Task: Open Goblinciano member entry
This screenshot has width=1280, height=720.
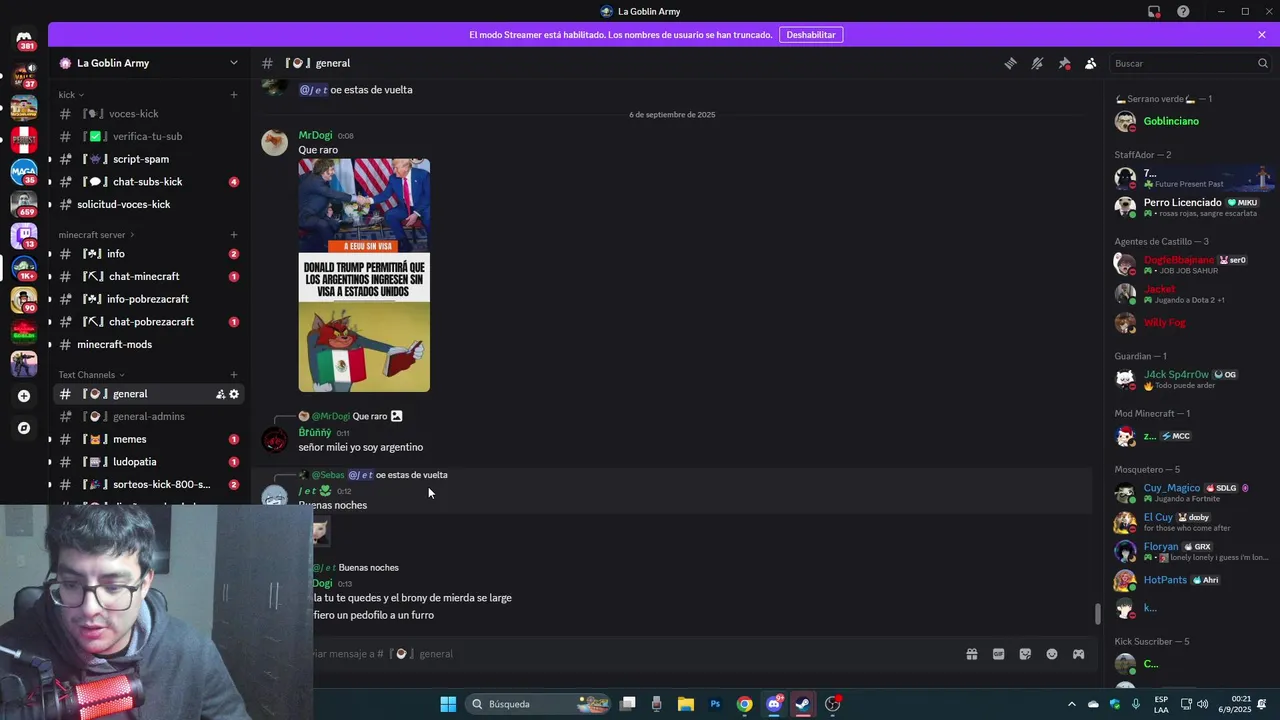Action: (1192, 121)
